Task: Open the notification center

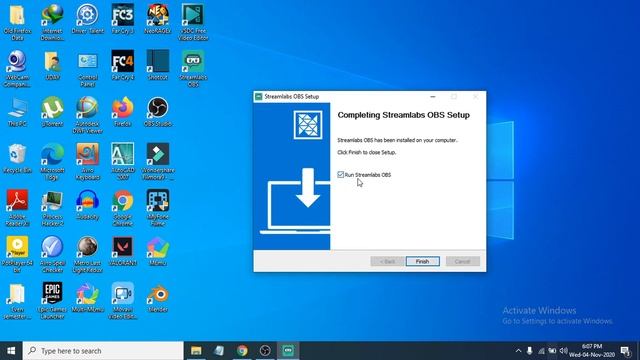Action: click(625, 351)
